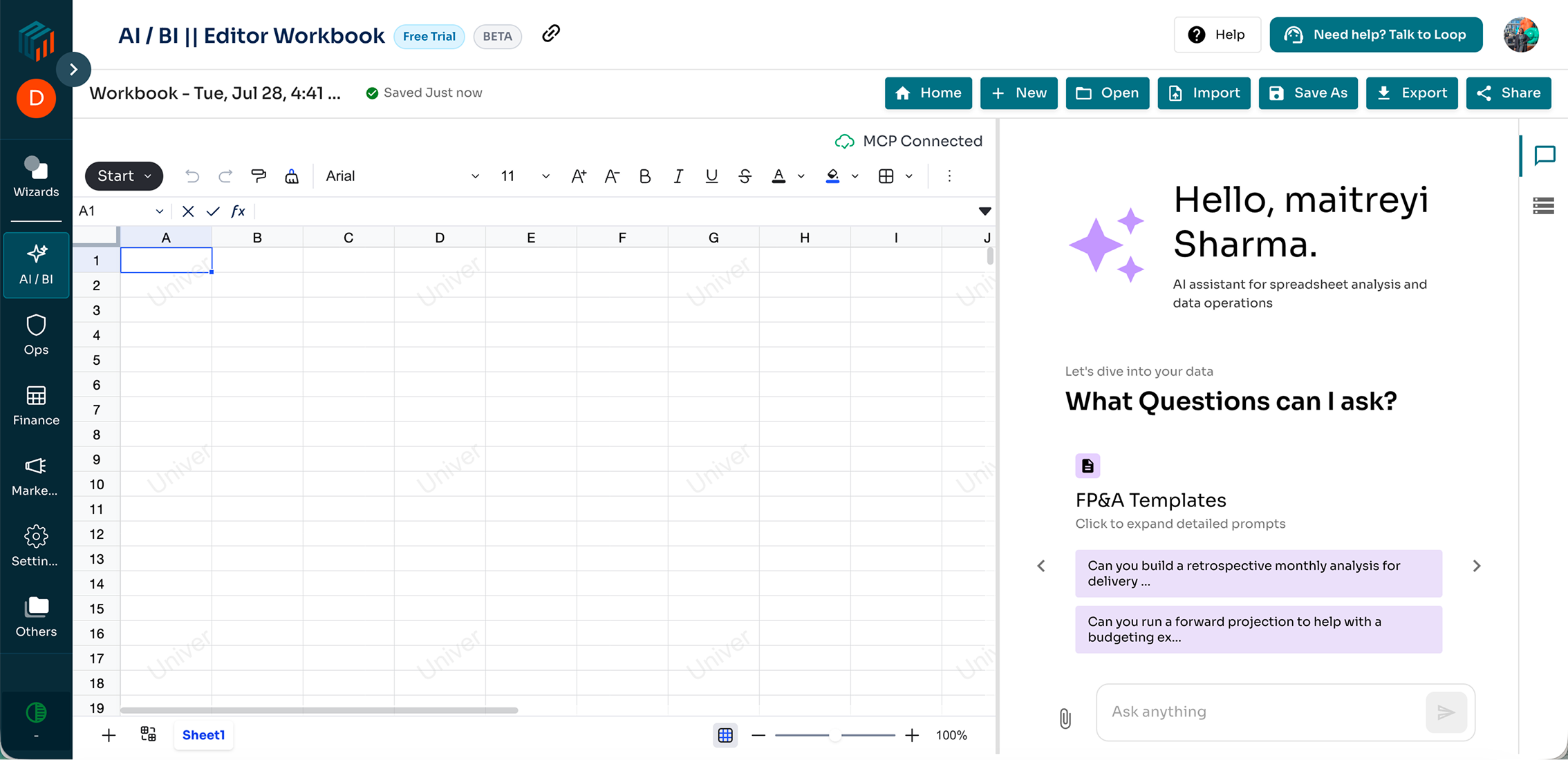Expand the left sidebar

tap(73, 69)
